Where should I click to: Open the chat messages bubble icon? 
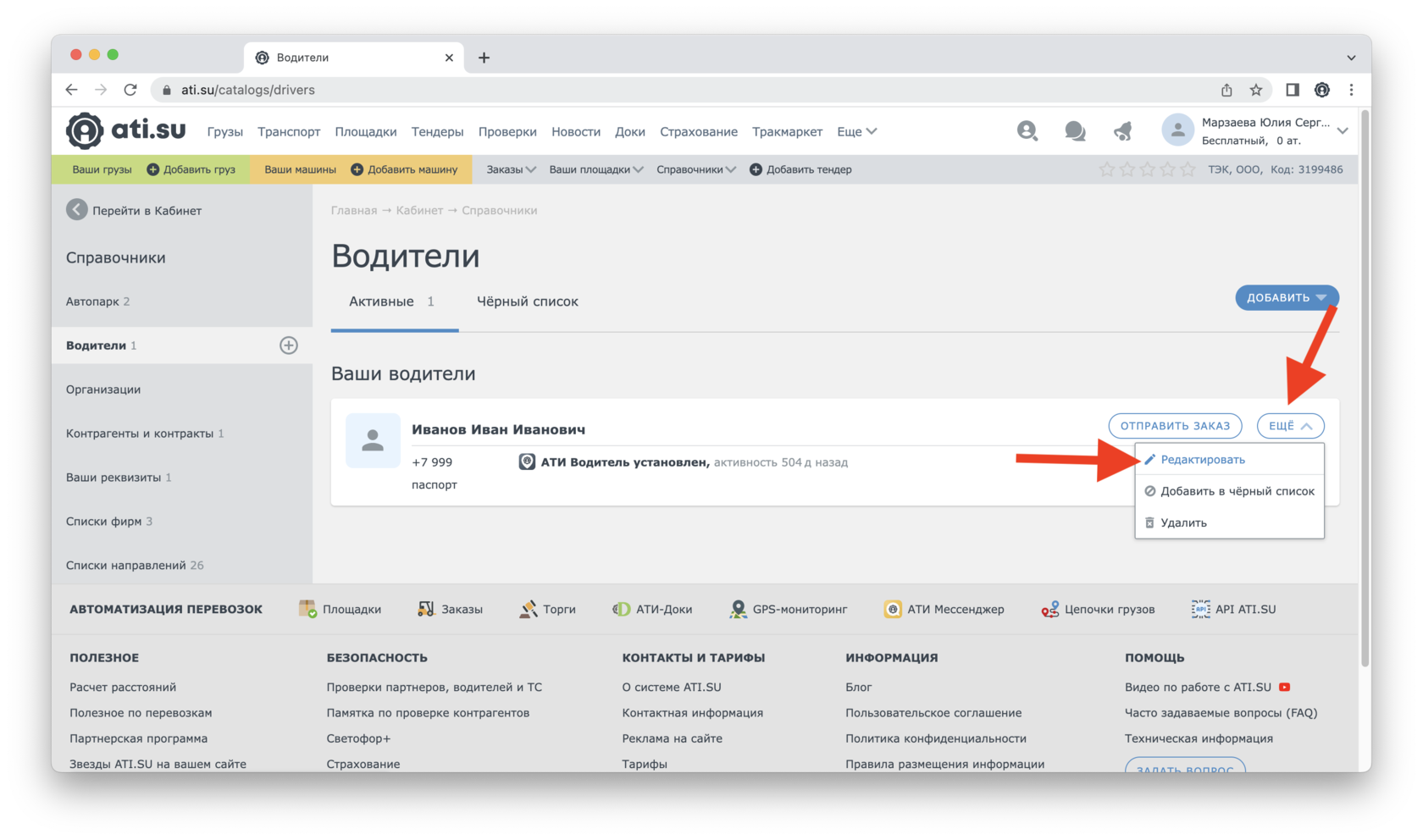click(x=1075, y=130)
